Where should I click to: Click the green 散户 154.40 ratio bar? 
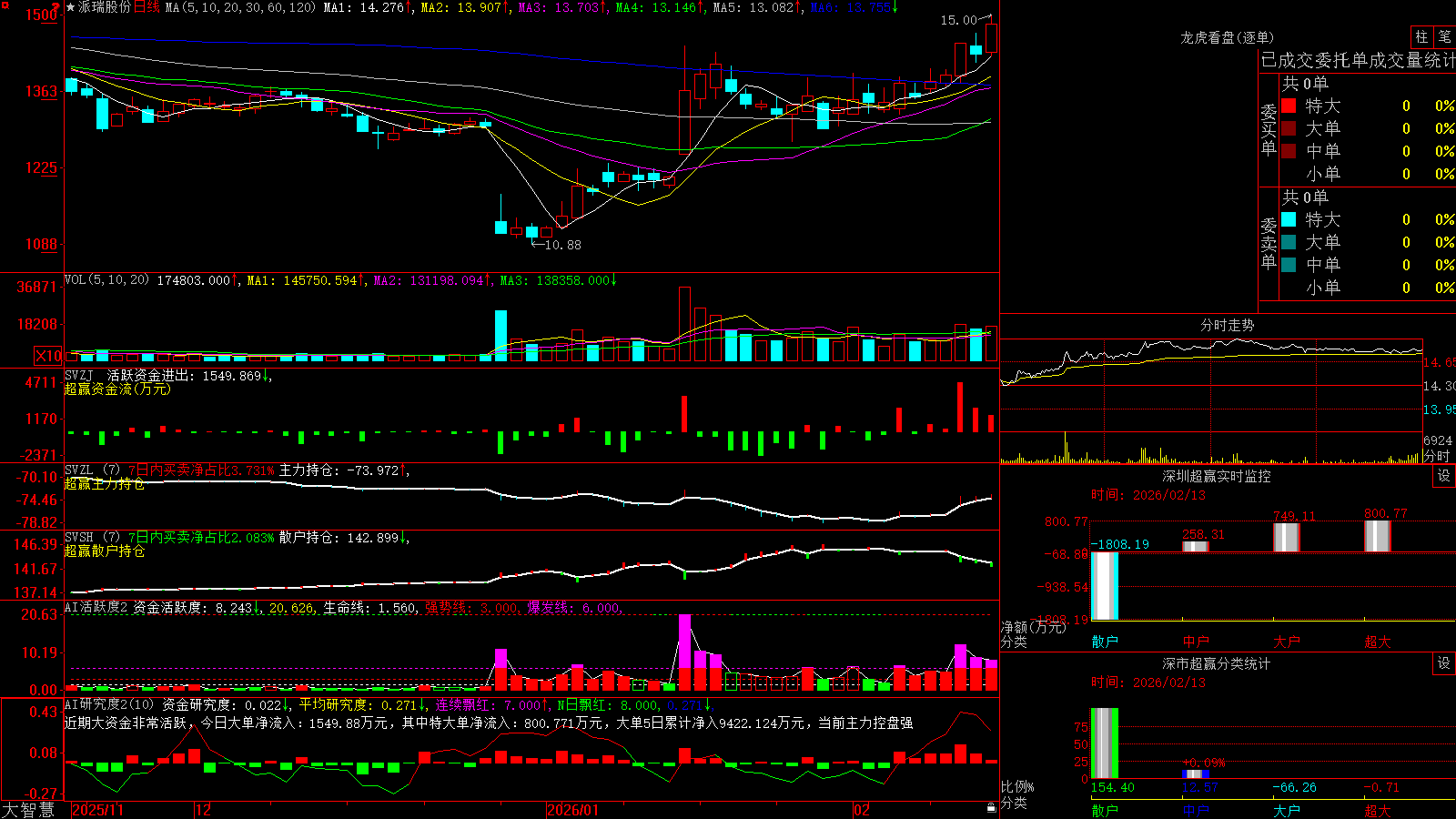point(1105,743)
